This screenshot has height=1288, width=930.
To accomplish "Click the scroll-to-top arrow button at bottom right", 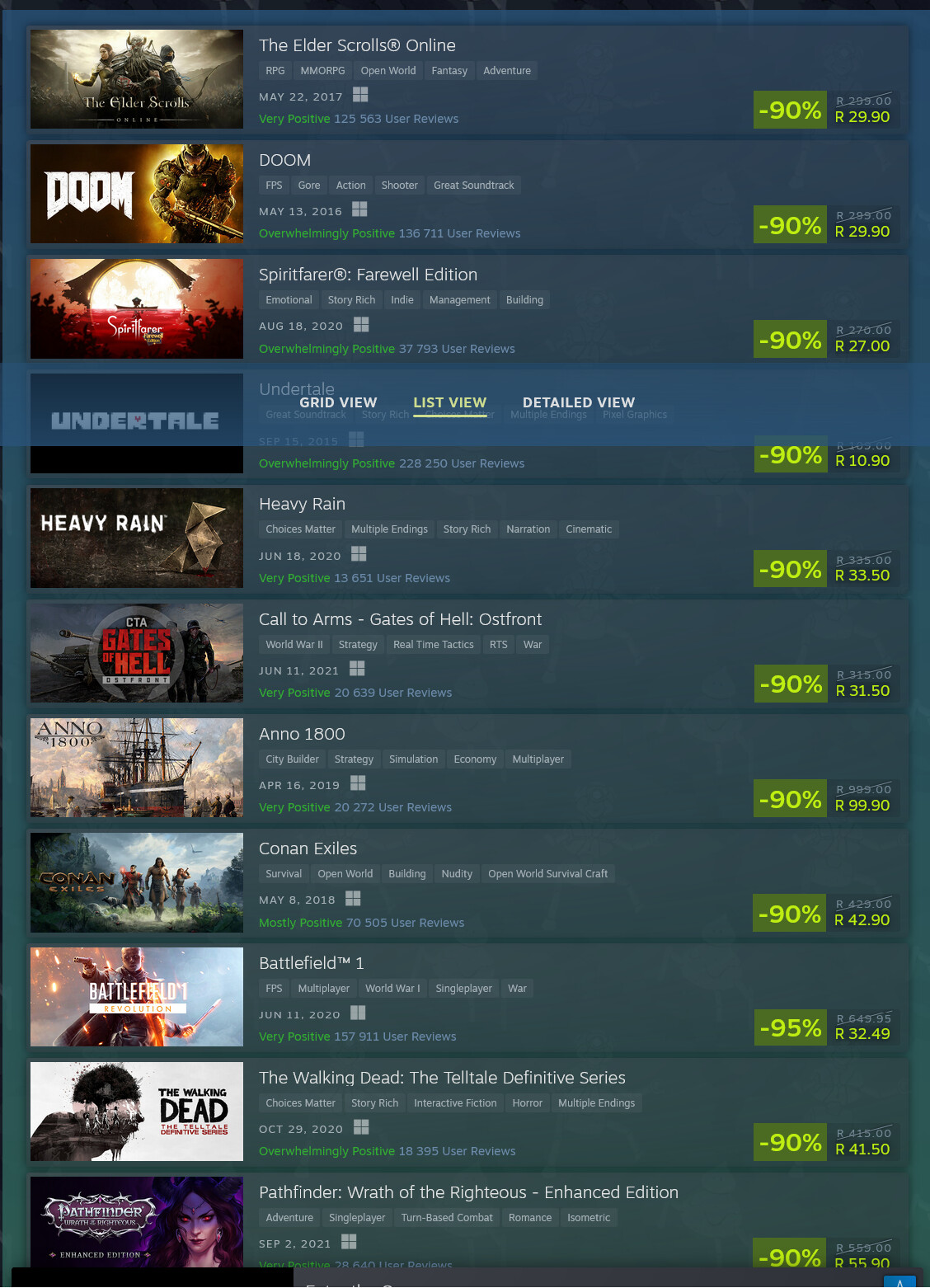I will click(899, 1281).
